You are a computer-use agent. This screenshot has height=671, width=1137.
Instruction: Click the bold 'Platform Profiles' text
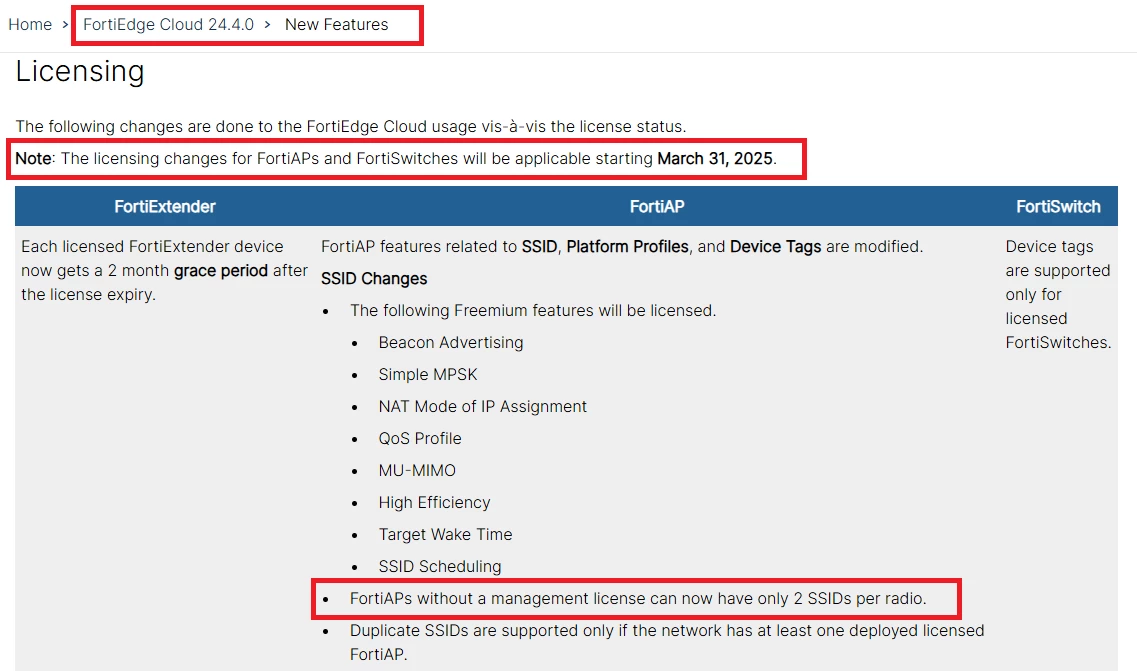click(x=627, y=247)
